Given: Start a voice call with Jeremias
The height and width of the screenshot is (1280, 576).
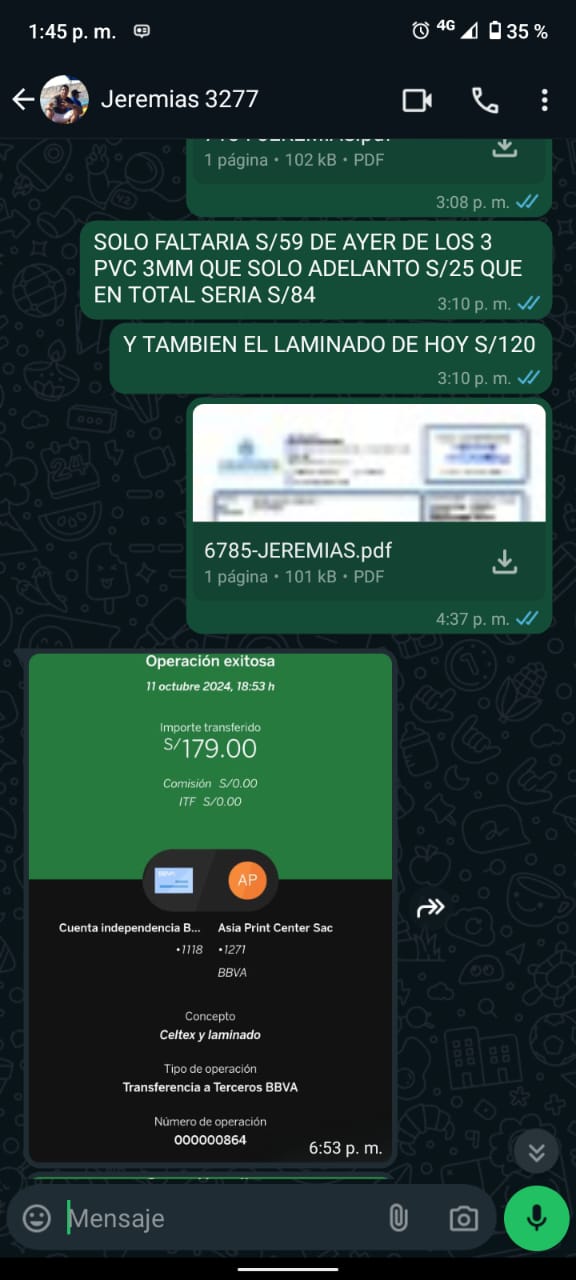Looking at the screenshot, I should [x=485, y=100].
